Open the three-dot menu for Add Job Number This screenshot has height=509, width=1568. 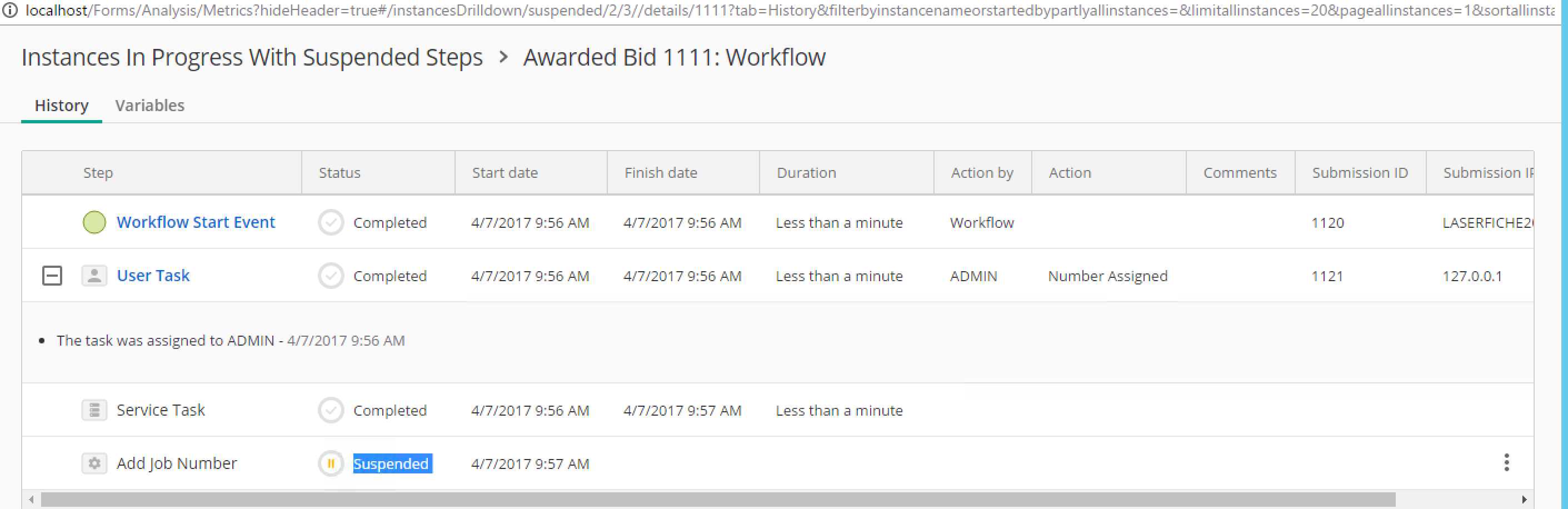1506,463
